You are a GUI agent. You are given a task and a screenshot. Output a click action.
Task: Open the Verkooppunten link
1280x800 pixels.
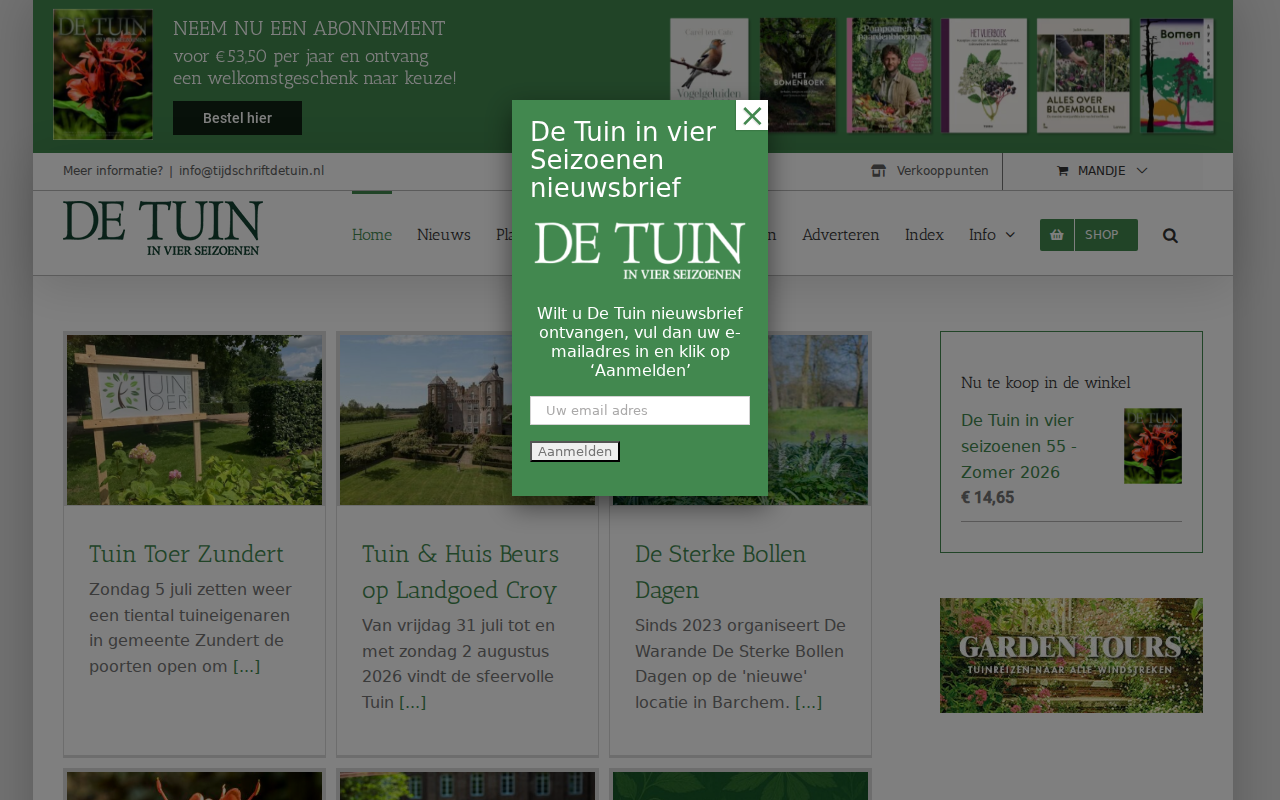point(942,171)
